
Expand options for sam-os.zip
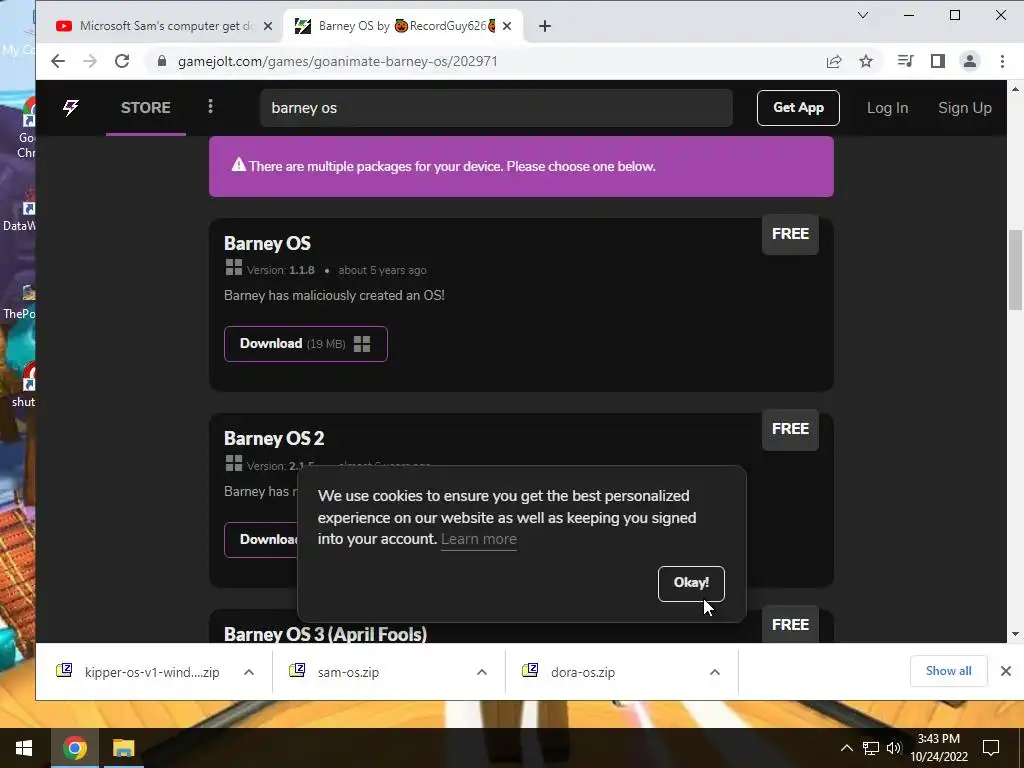tap(482, 672)
